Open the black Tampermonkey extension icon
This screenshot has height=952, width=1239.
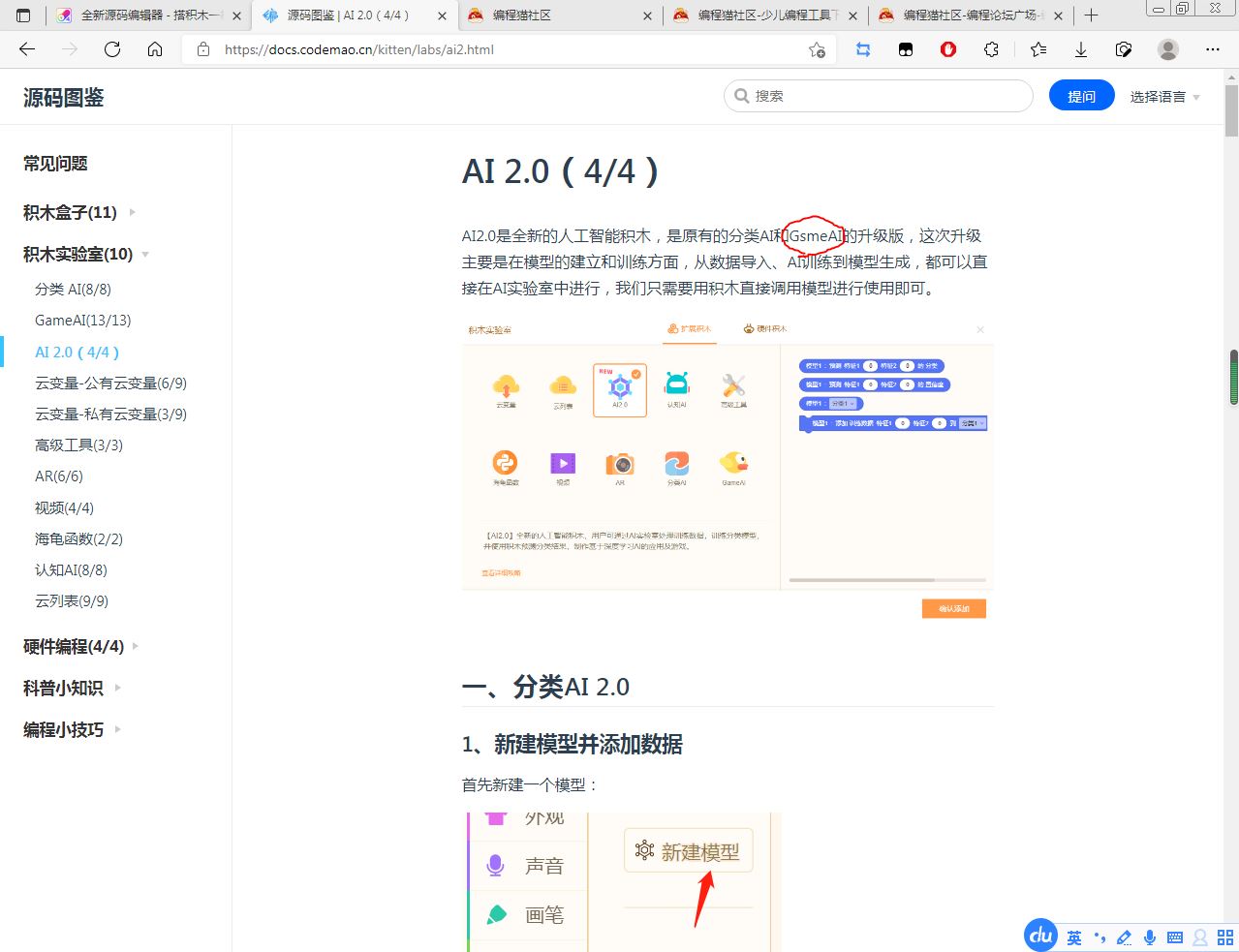906,49
